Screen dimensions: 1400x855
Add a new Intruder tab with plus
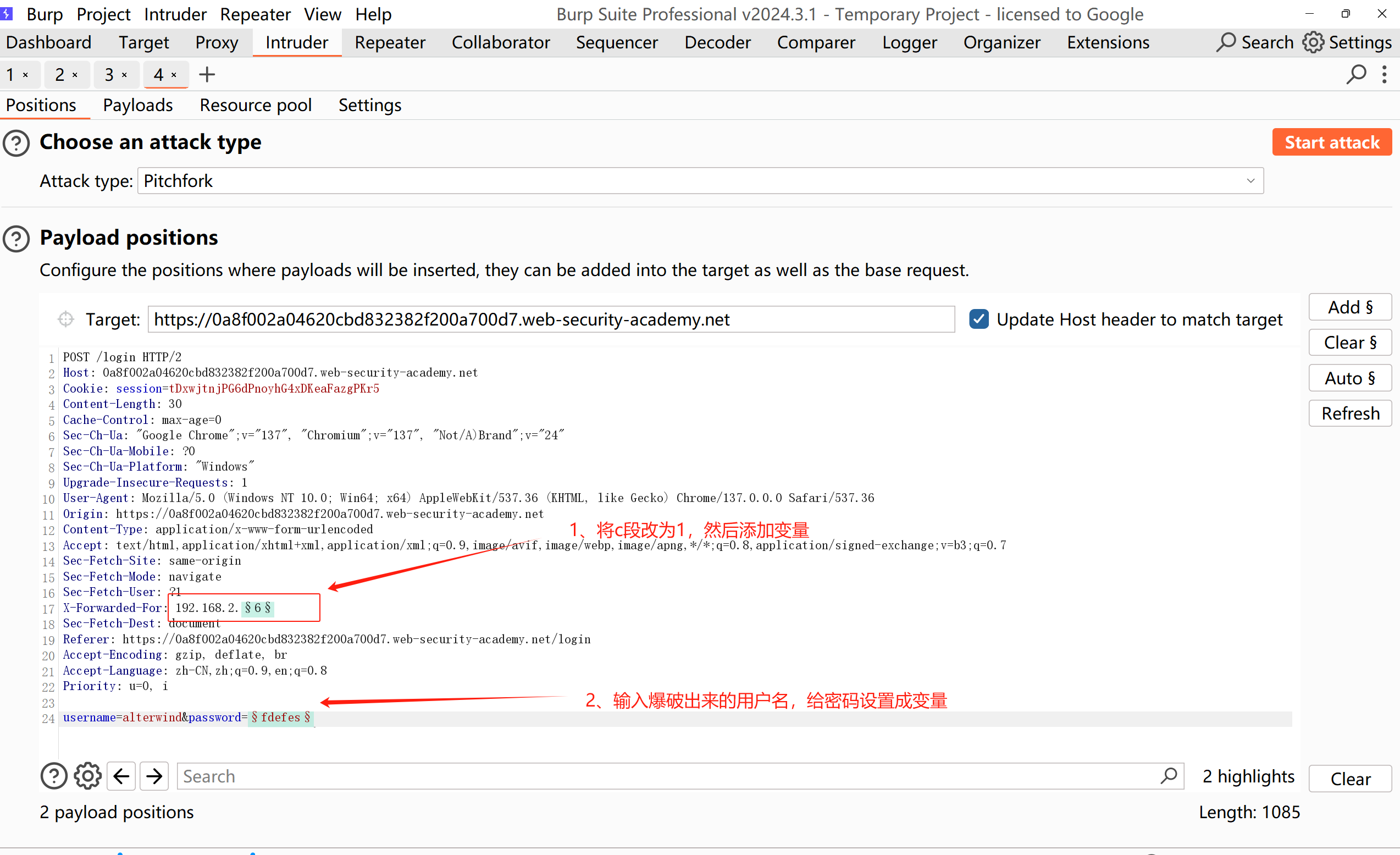pos(207,74)
